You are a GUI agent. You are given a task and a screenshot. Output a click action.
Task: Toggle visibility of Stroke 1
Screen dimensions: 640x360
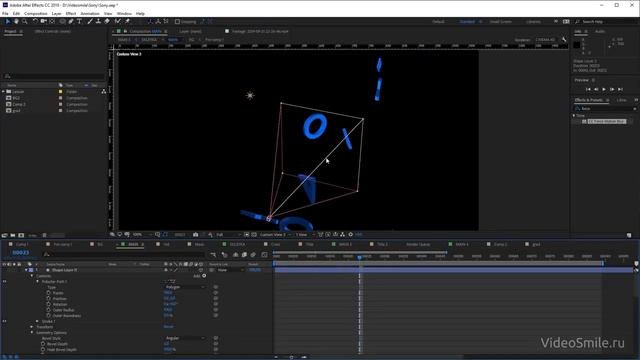[4, 322]
